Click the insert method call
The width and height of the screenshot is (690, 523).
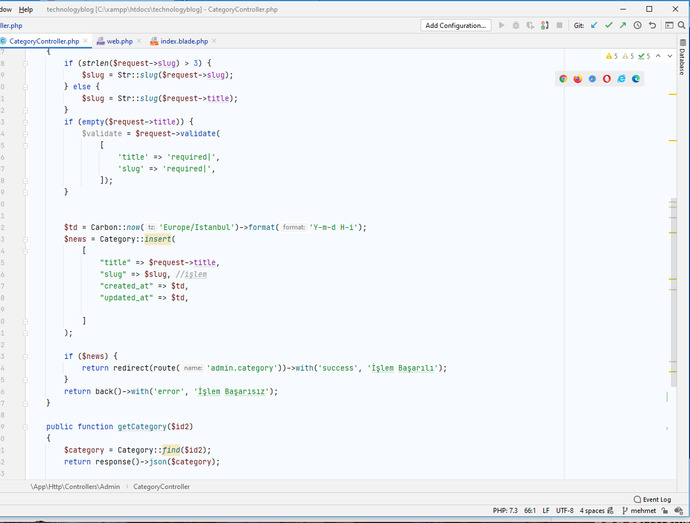point(158,239)
